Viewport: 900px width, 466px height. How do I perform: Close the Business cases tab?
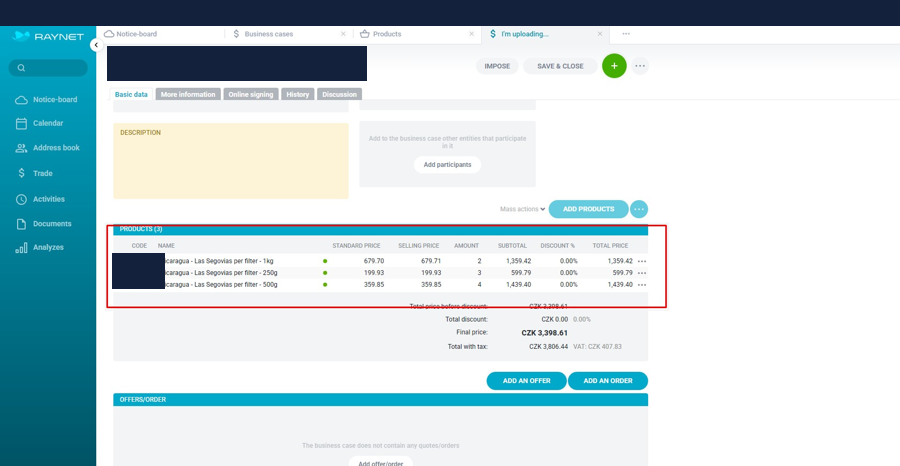343,34
